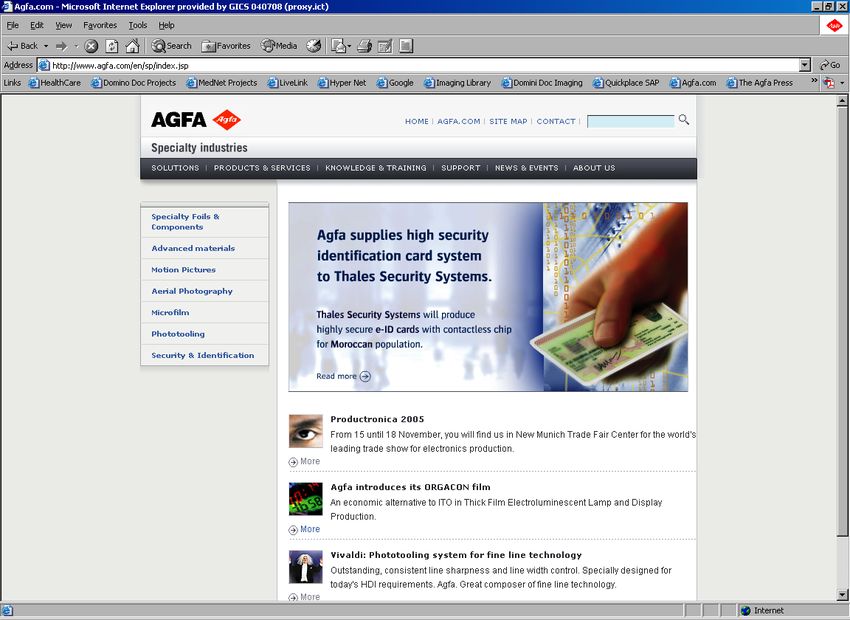
Task: Open the Tools menu
Action: point(138,25)
